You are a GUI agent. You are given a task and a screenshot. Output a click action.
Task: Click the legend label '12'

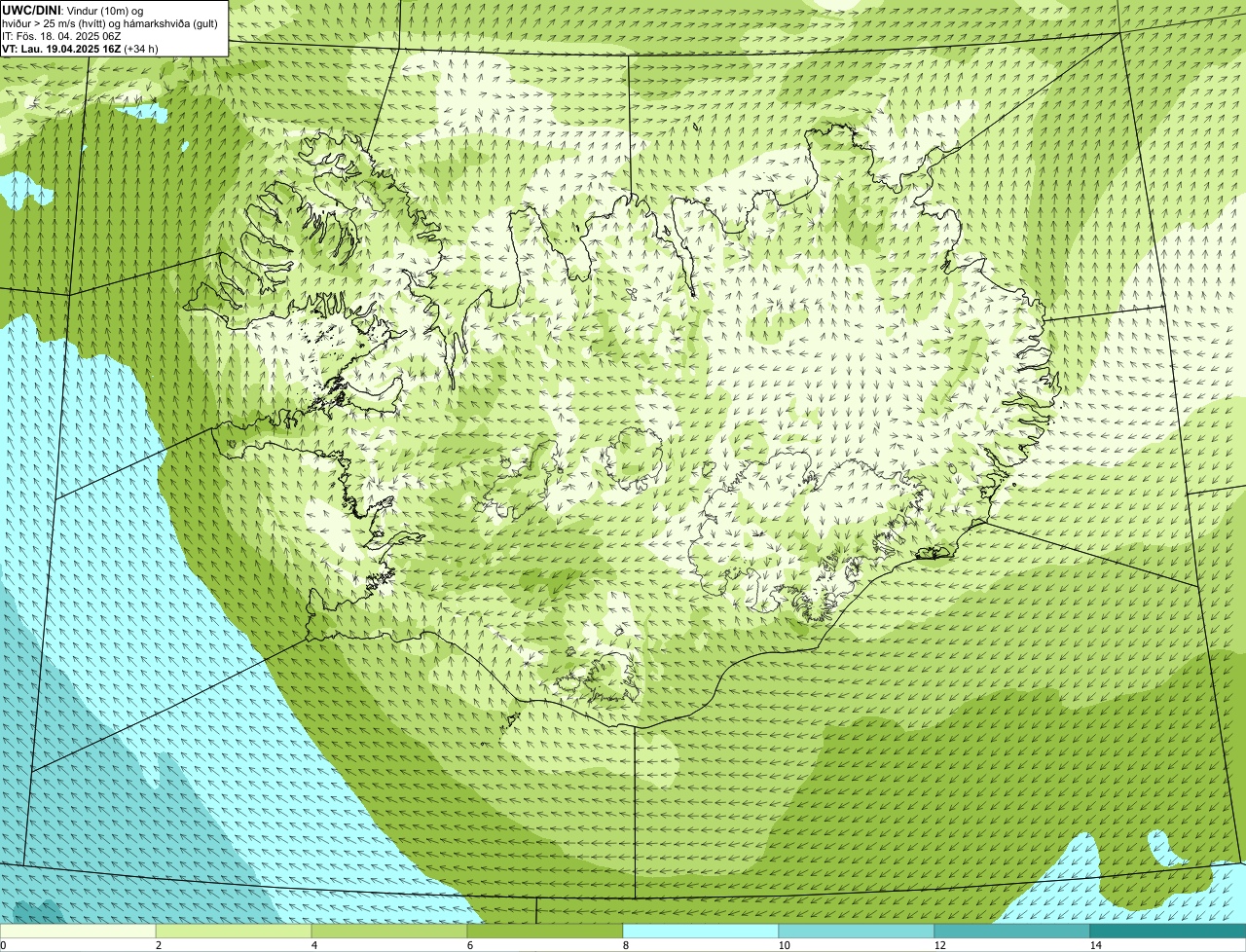tap(939, 945)
